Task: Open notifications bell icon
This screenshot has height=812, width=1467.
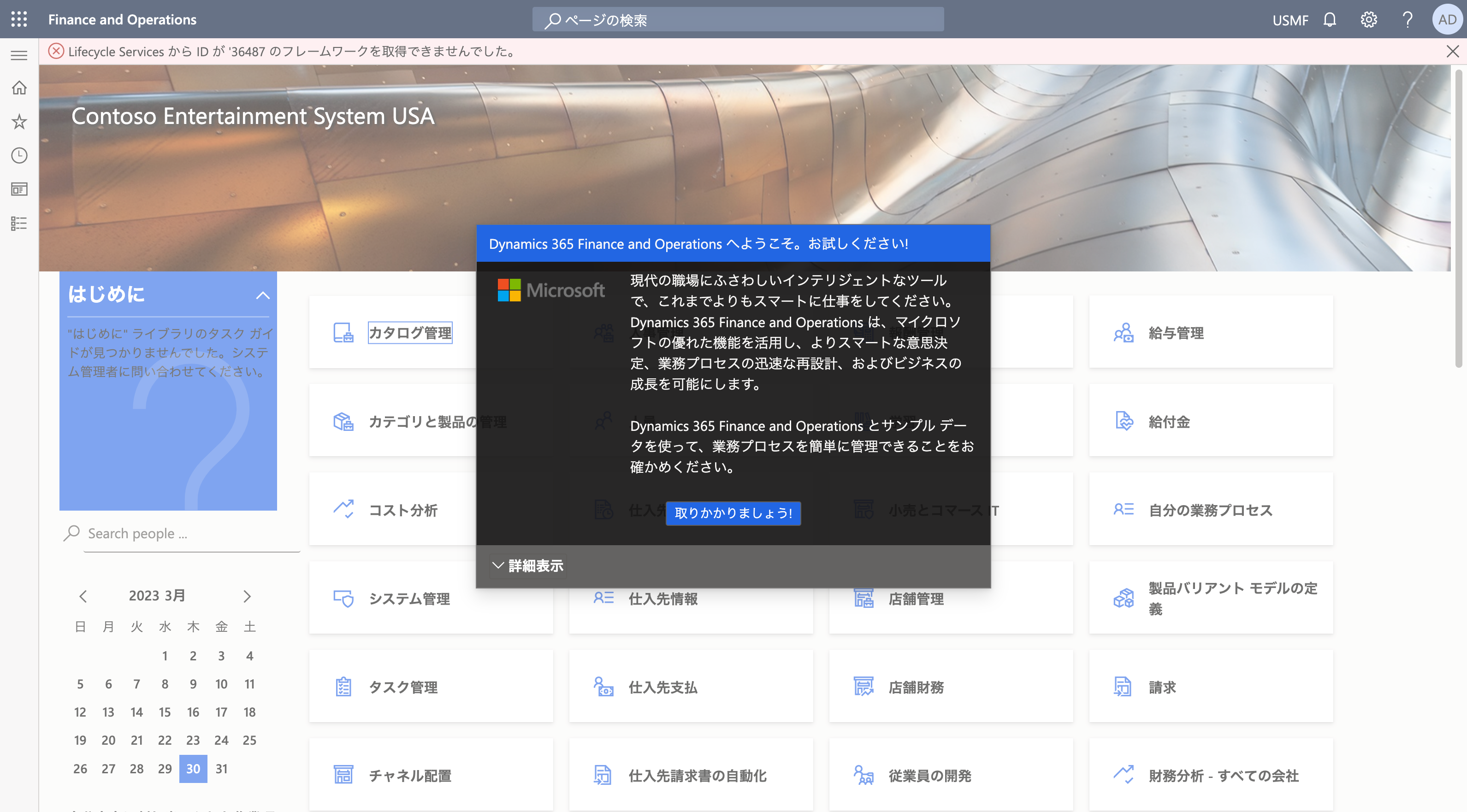Action: (1329, 20)
